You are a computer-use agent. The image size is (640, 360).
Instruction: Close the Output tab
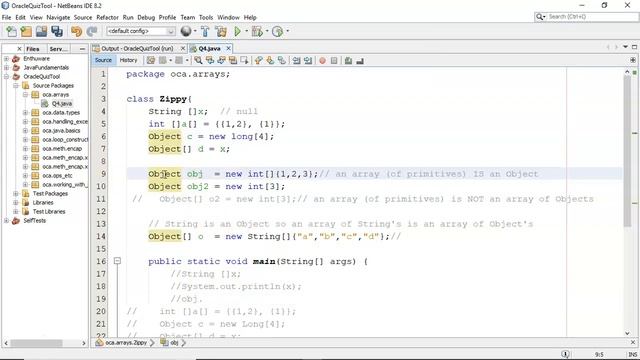(x=182, y=48)
